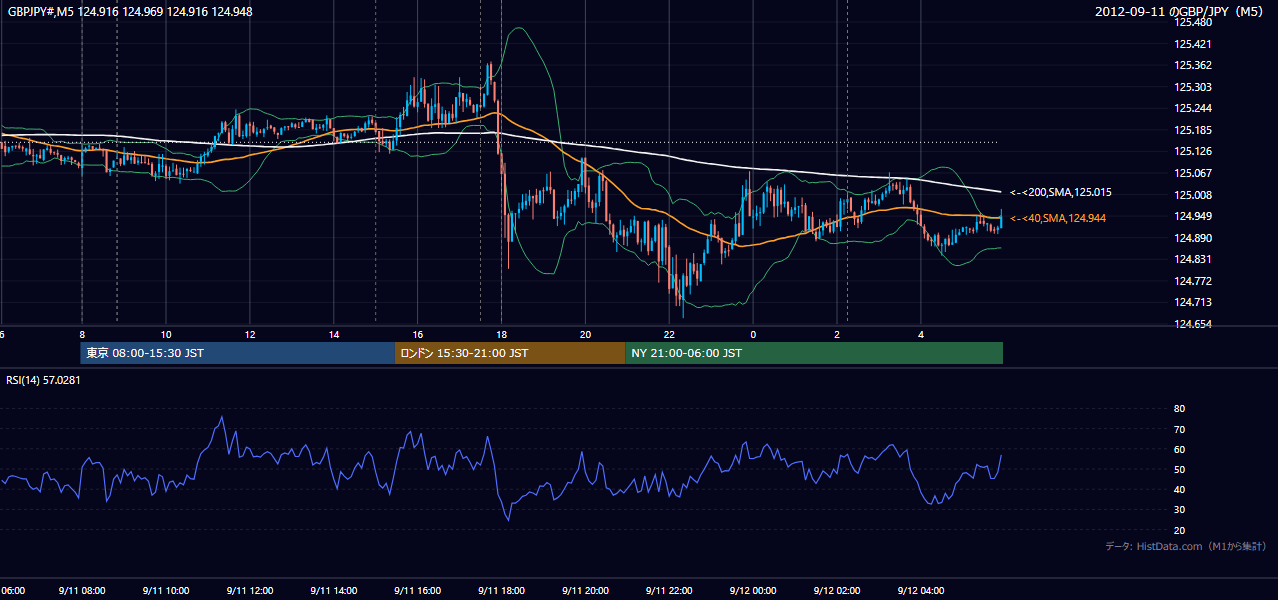Click RSI scale level 80
The height and width of the screenshot is (600, 1278).
pyautogui.click(x=1179, y=409)
